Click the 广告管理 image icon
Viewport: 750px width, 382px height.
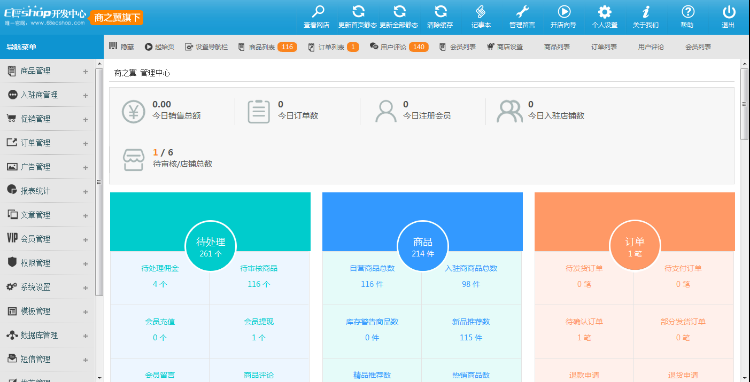12,167
